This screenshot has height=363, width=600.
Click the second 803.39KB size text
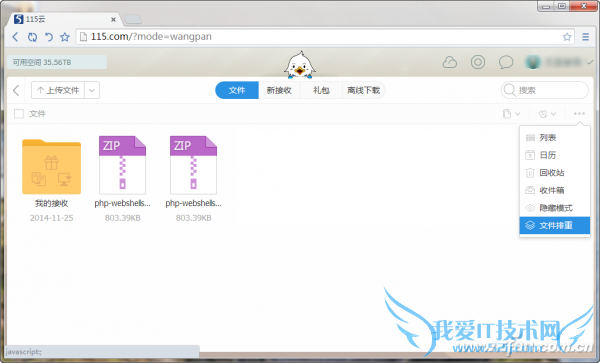click(x=193, y=218)
